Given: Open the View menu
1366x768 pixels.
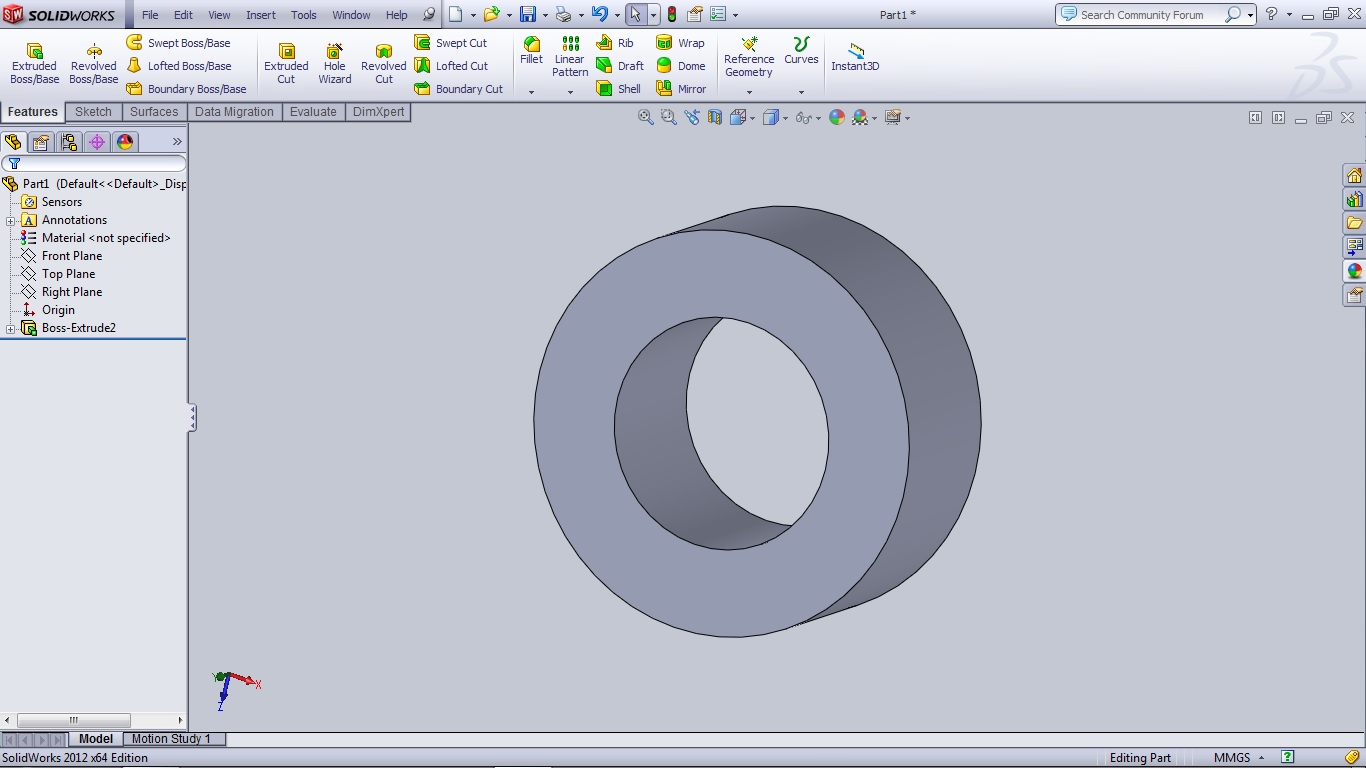Looking at the screenshot, I should tap(219, 15).
